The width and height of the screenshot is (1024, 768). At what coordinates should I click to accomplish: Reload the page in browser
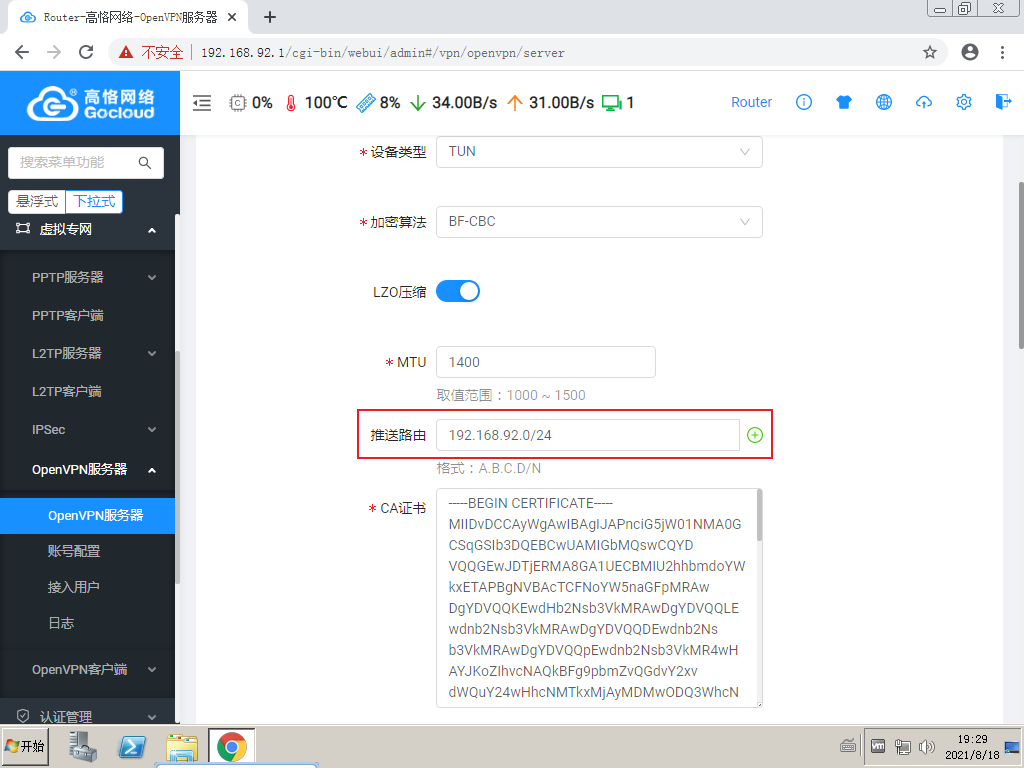tap(86, 52)
